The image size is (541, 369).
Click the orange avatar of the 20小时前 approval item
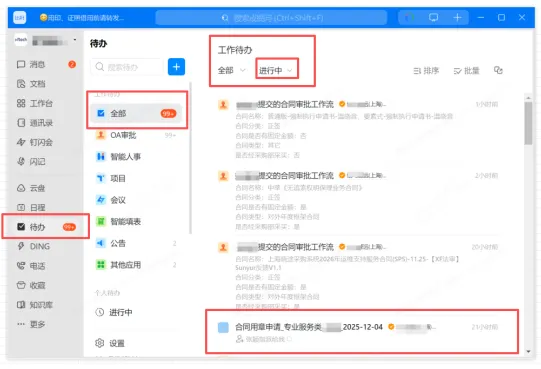(x=223, y=247)
